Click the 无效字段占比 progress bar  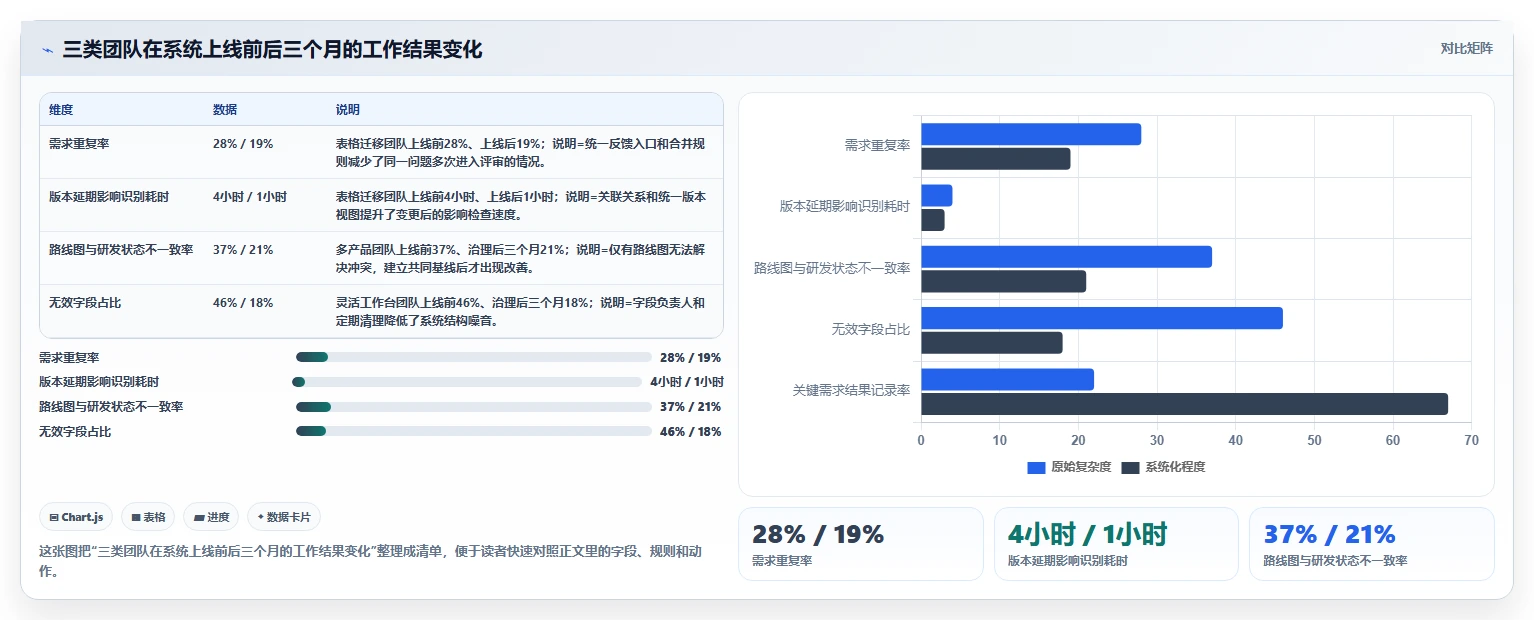point(474,431)
